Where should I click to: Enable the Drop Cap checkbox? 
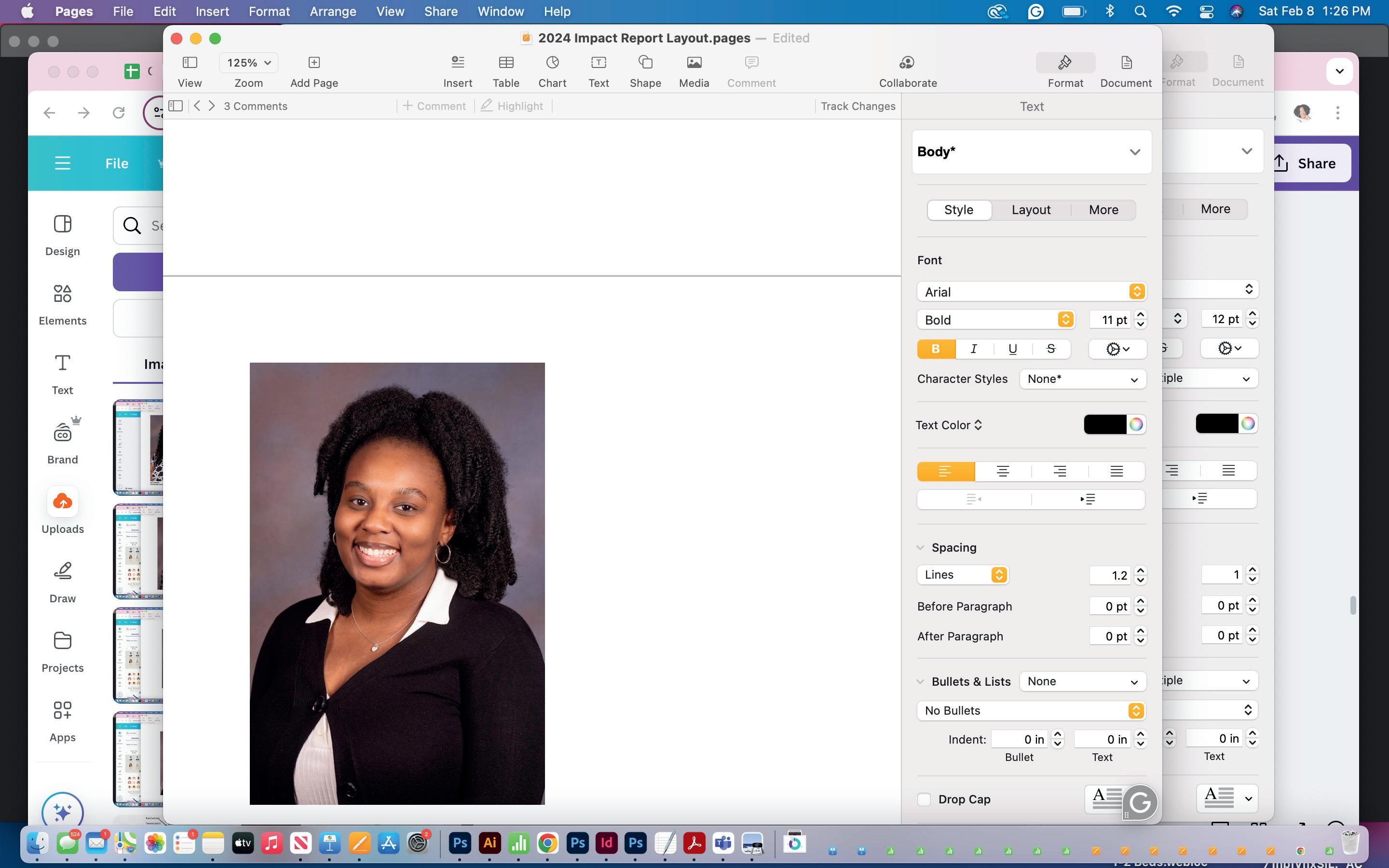924,800
